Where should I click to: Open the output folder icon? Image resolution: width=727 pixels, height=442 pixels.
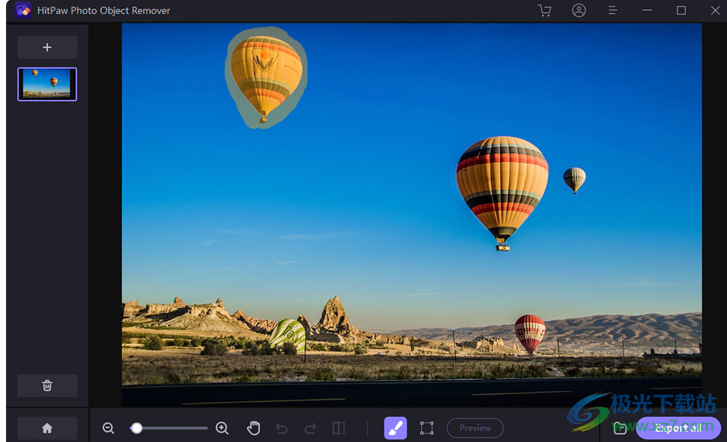point(620,428)
